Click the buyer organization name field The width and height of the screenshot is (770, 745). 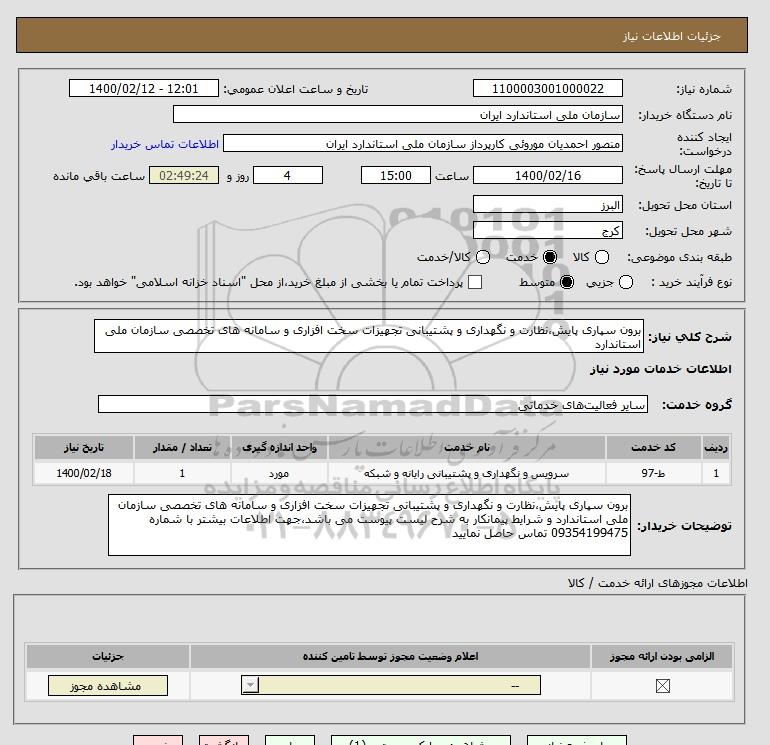coord(398,115)
